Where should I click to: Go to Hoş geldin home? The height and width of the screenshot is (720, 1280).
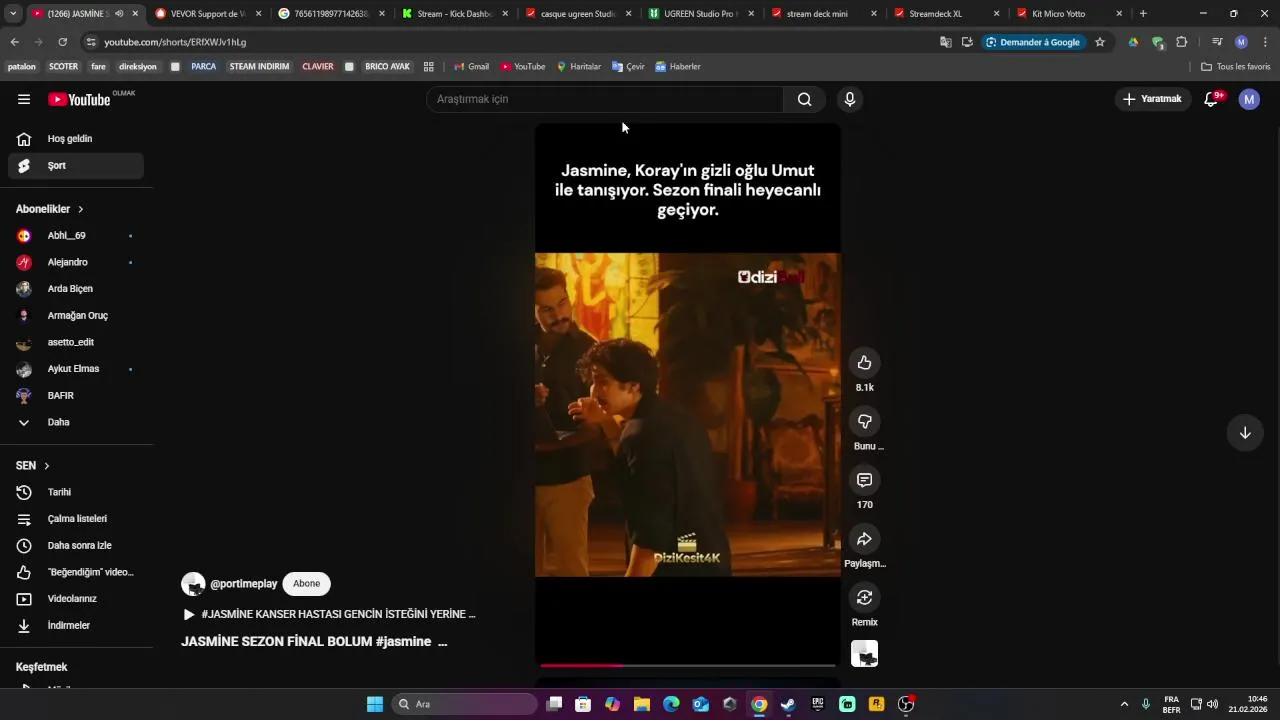tap(76, 139)
